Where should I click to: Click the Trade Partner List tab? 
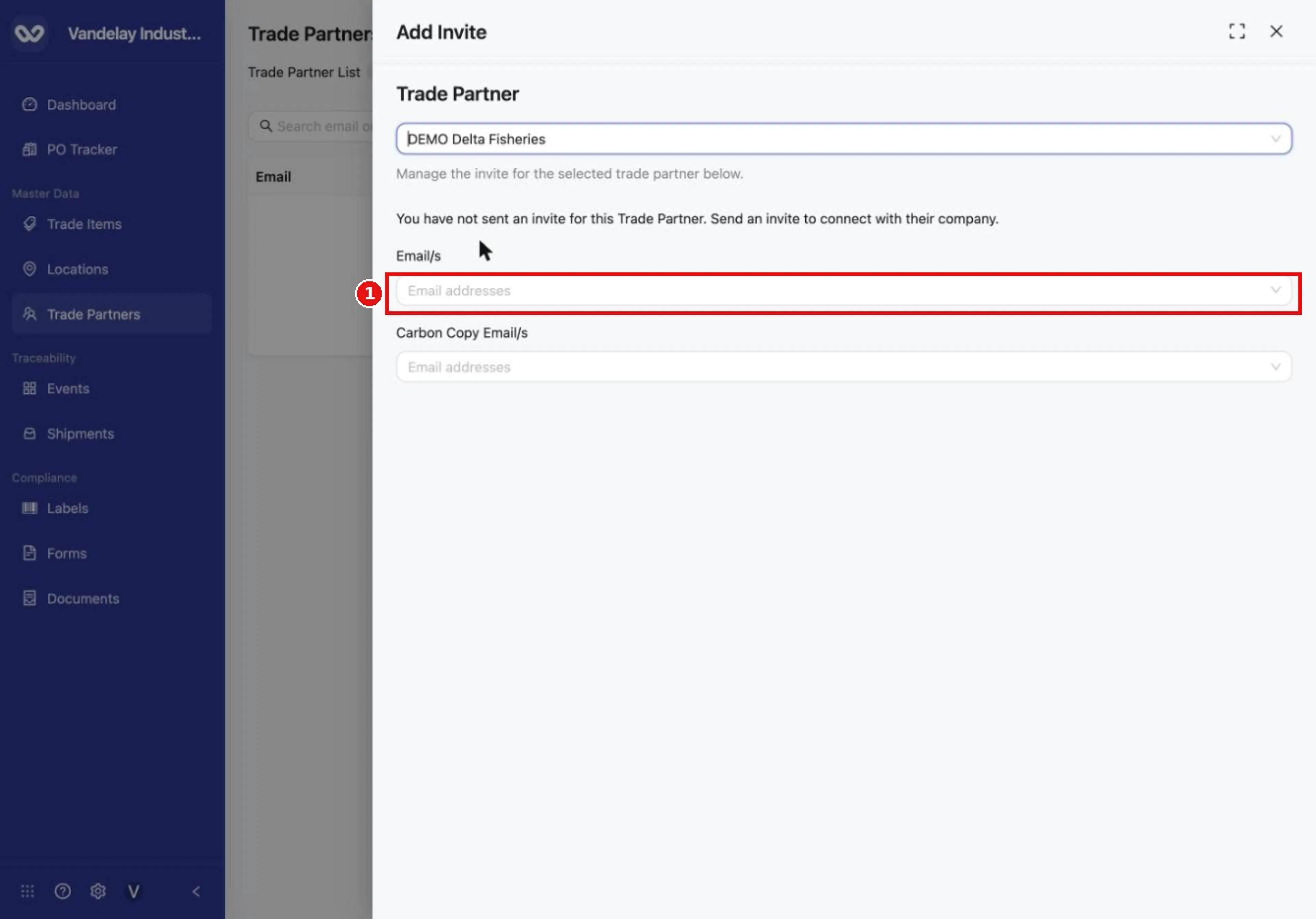pyautogui.click(x=304, y=72)
